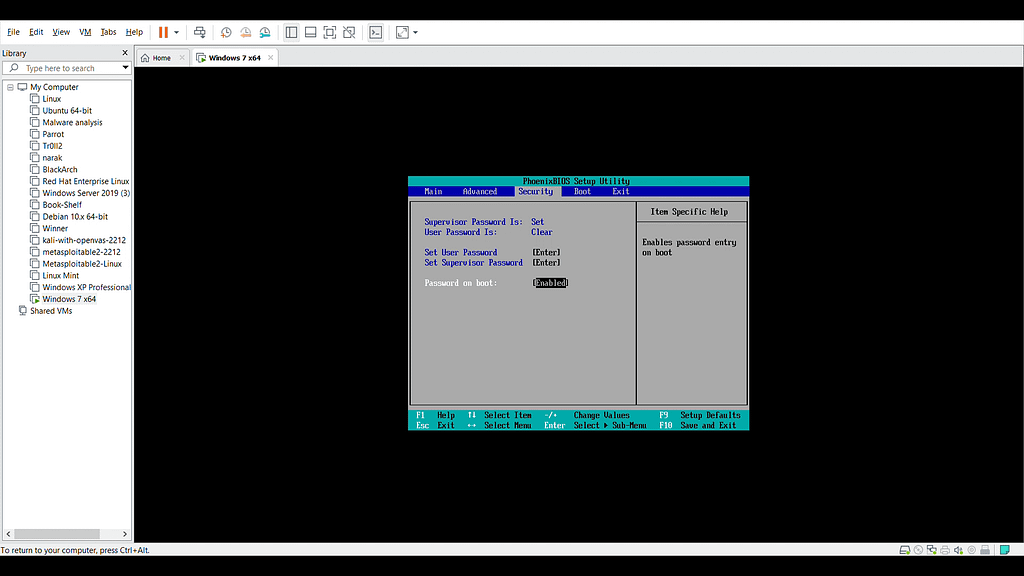This screenshot has width=1024, height=576.
Task: Open the Help menu
Action: [x=134, y=32]
